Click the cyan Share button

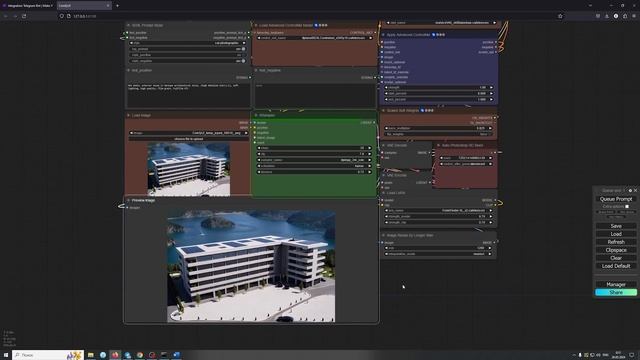point(616,292)
